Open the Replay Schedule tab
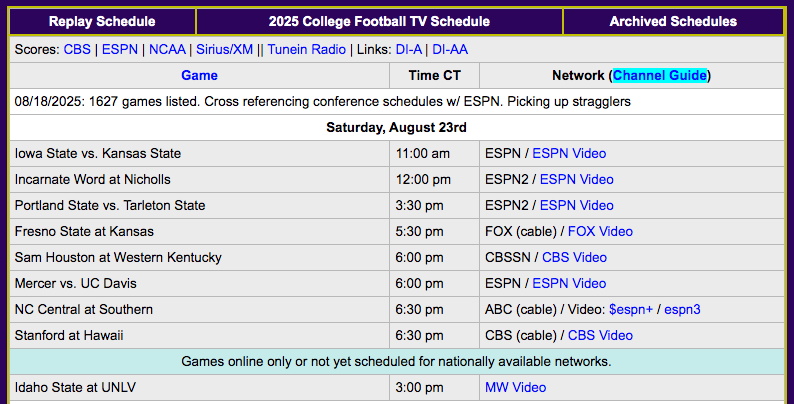This screenshot has width=794, height=404. tap(102, 21)
